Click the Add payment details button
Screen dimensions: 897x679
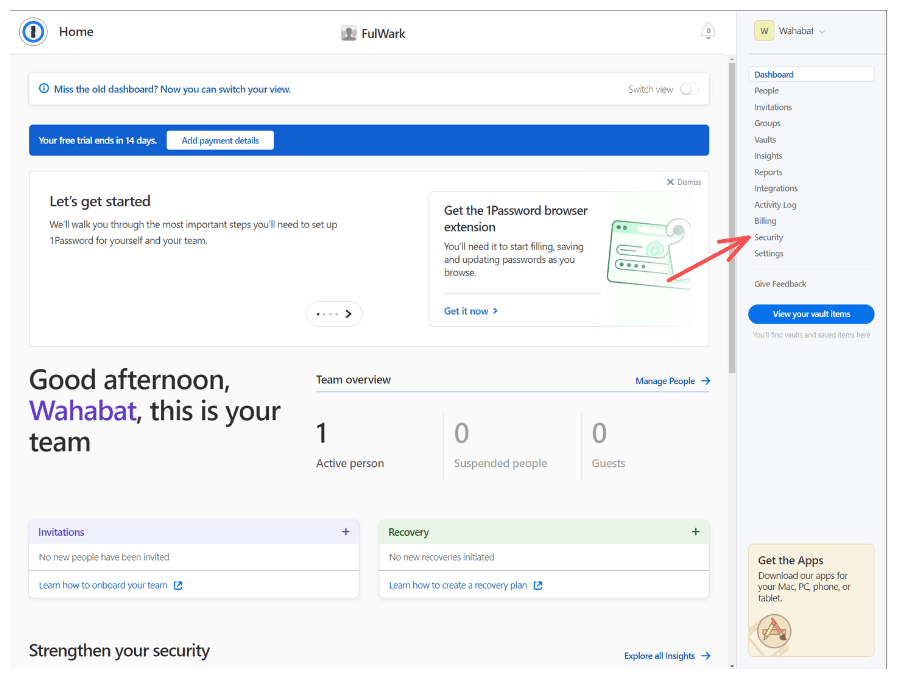click(x=220, y=141)
